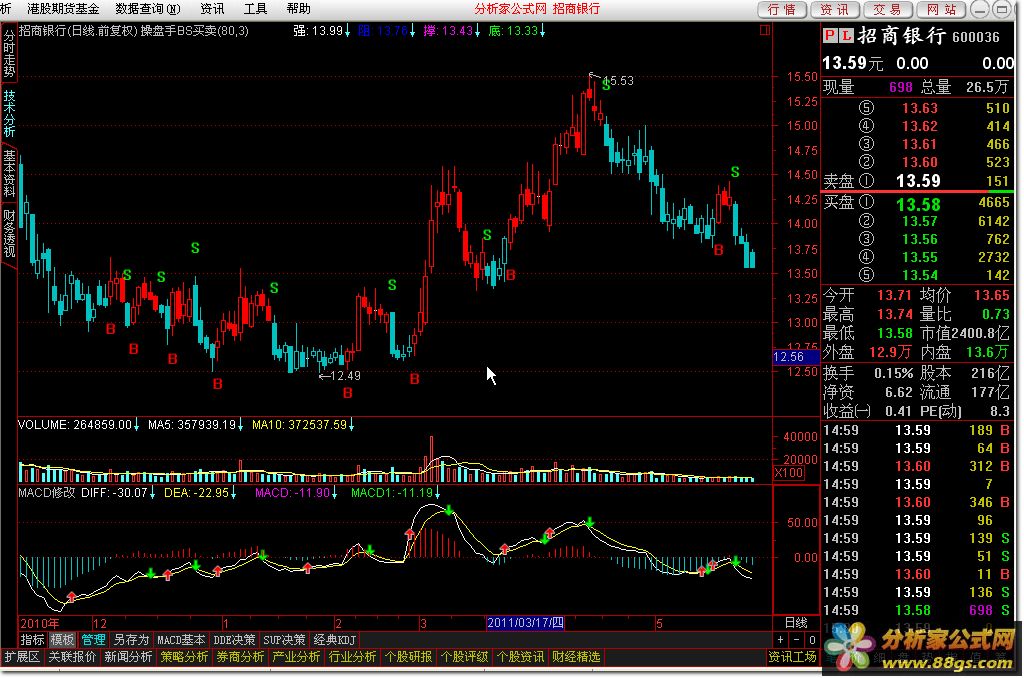Click the MA10 volume down arrow
Screen dimensions: 1024x678
[x=351, y=425]
